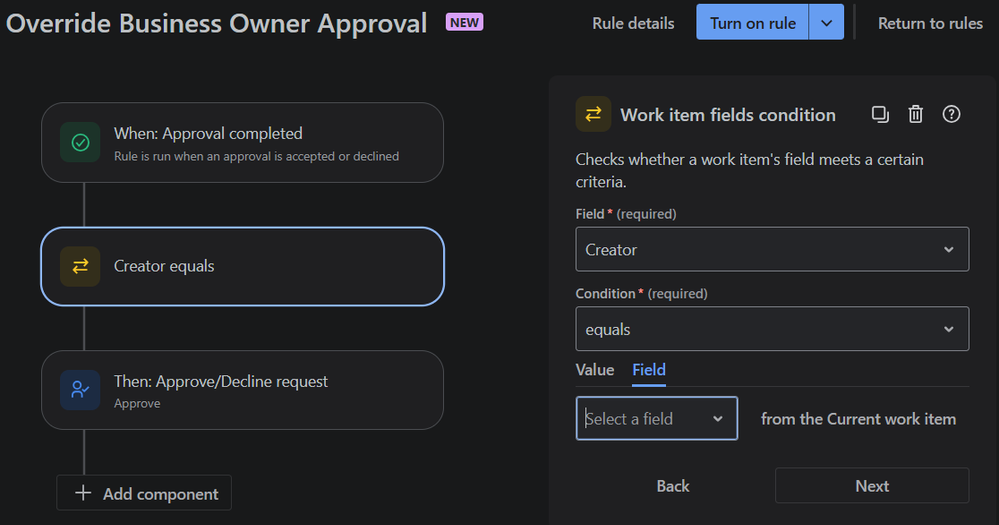Open the Select a field dropdown
This screenshot has width=999, height=525.
click(656, 419)
